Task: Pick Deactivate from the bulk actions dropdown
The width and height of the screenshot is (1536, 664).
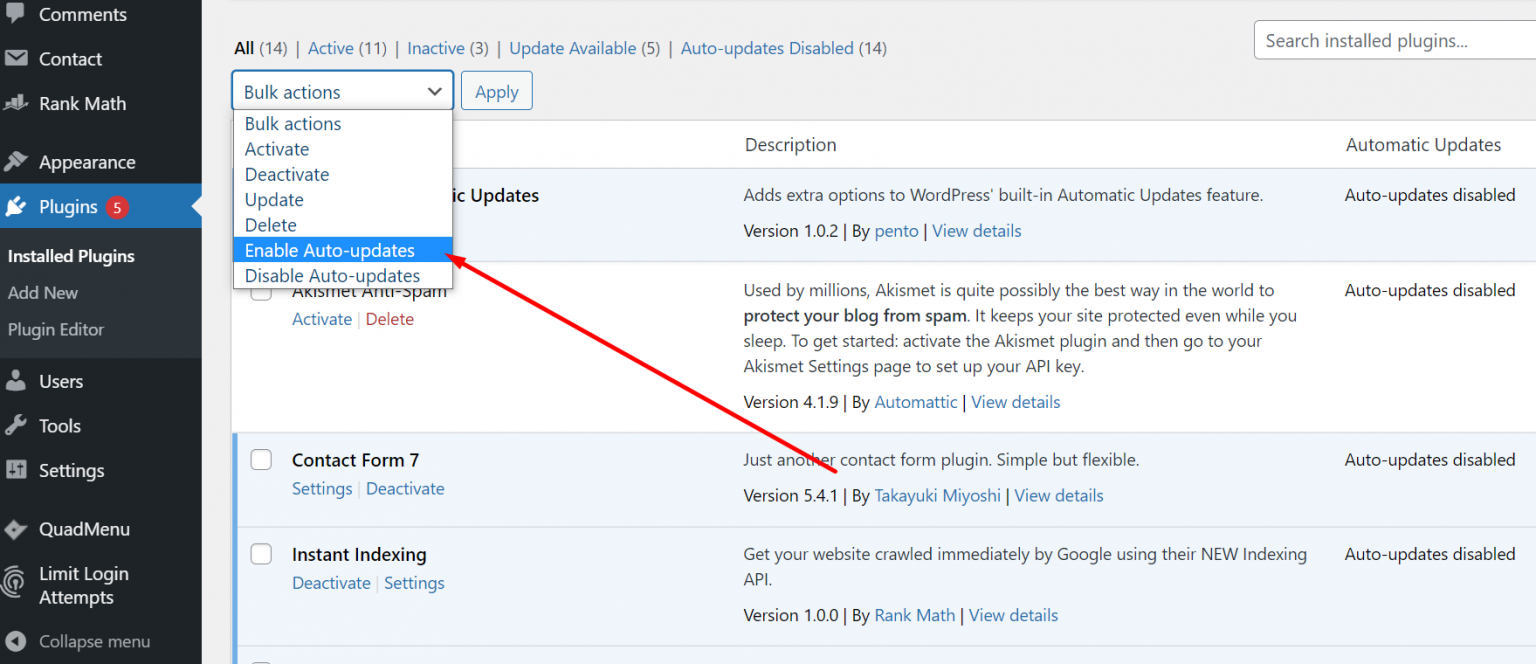Action: pyautogui.click(x=287, y=174)
